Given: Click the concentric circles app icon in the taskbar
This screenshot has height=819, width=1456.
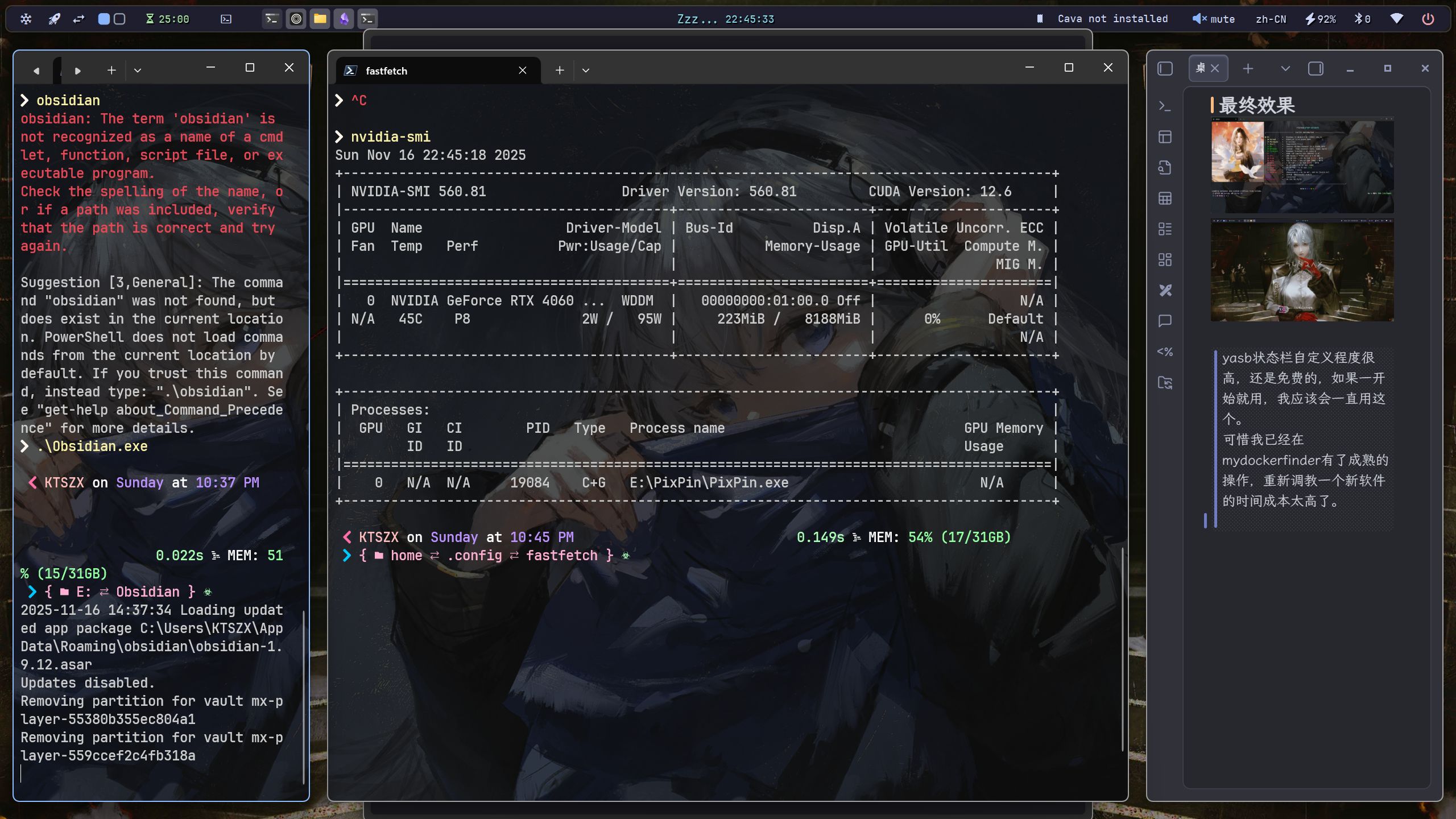Looking at the screenshot, I should 296,19.
